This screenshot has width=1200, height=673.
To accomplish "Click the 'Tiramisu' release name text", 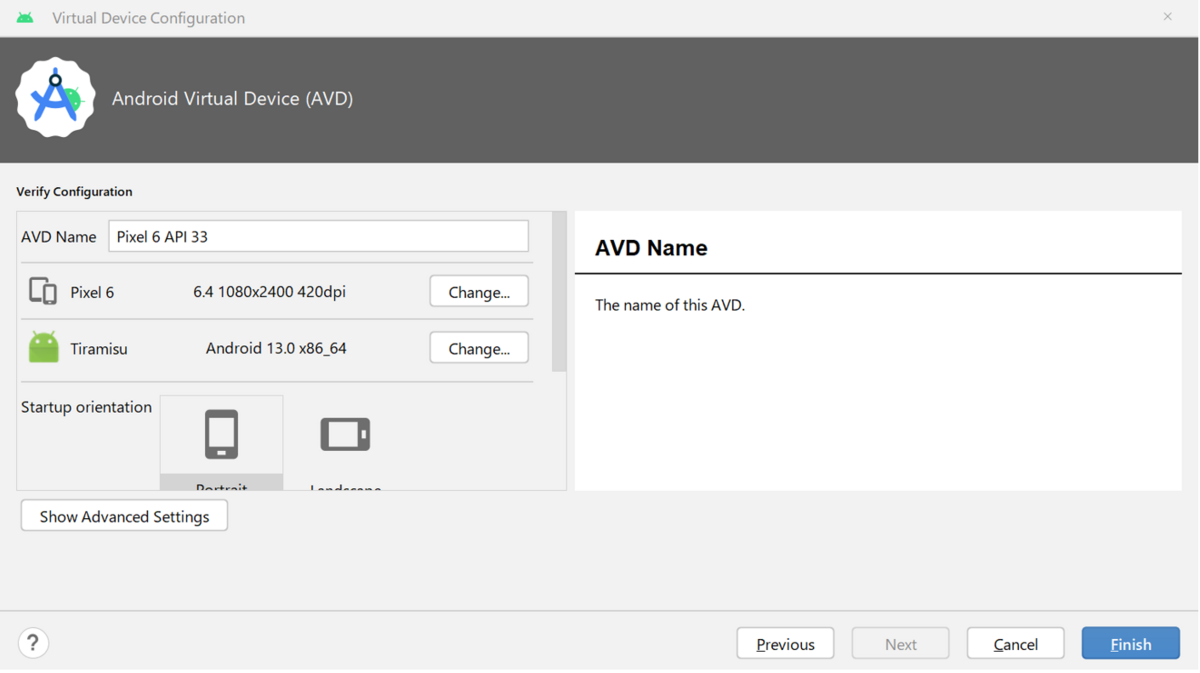I will pos(99,348).
